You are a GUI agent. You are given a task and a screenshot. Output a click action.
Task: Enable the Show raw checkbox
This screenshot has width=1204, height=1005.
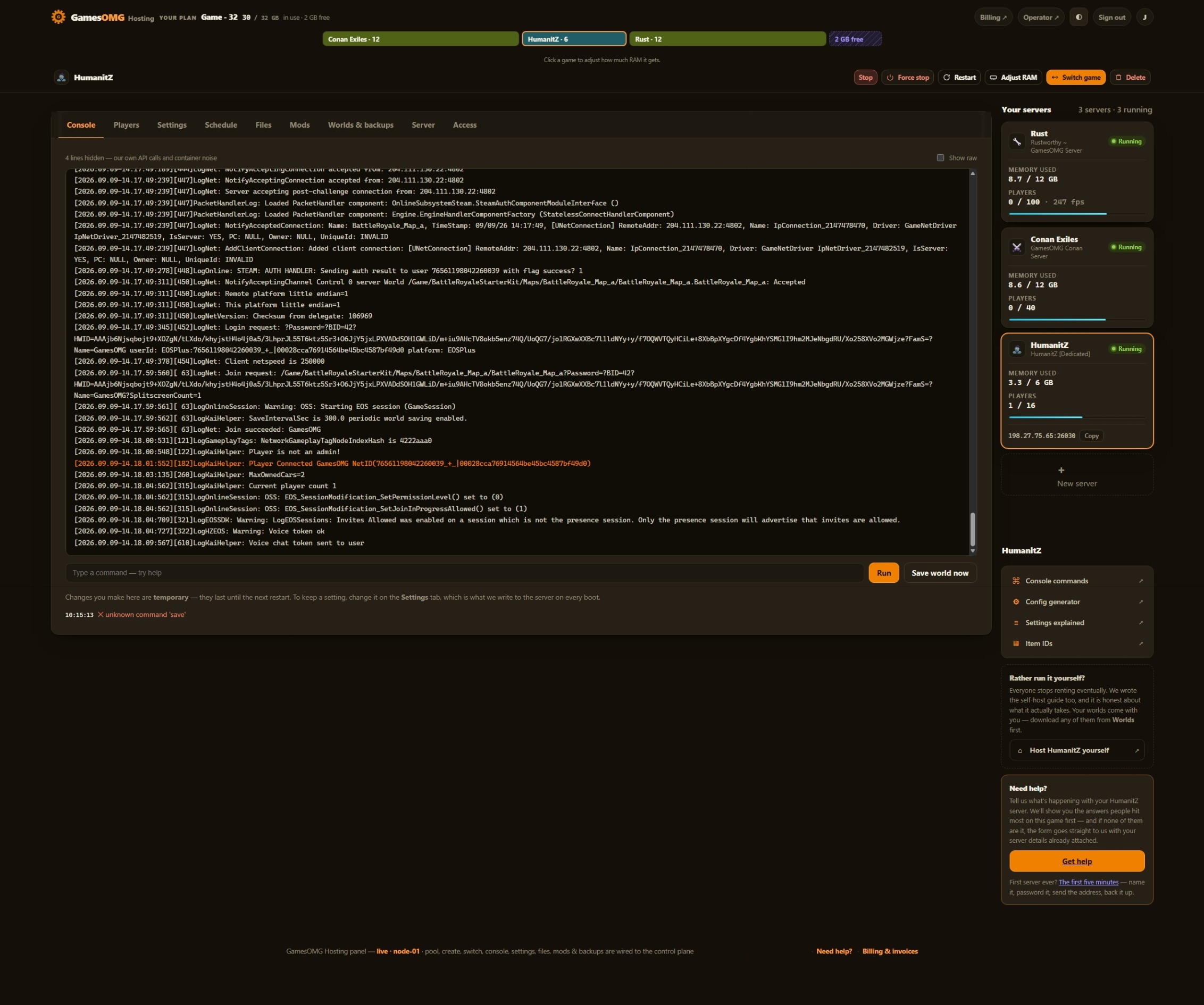click(x=940, y=157)
